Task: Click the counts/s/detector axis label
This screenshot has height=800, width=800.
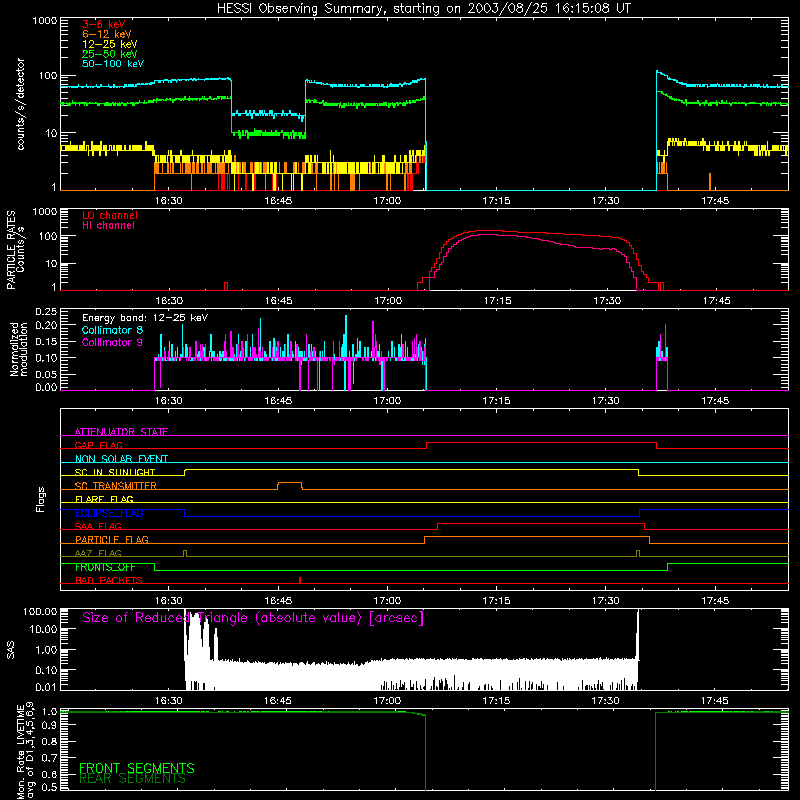Action: tap(20, 104)
